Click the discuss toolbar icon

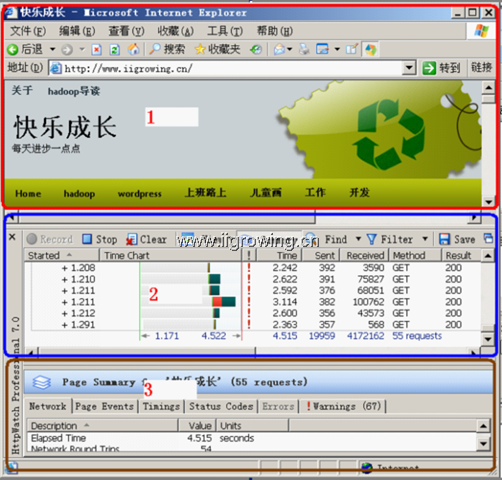coord(352,50)
